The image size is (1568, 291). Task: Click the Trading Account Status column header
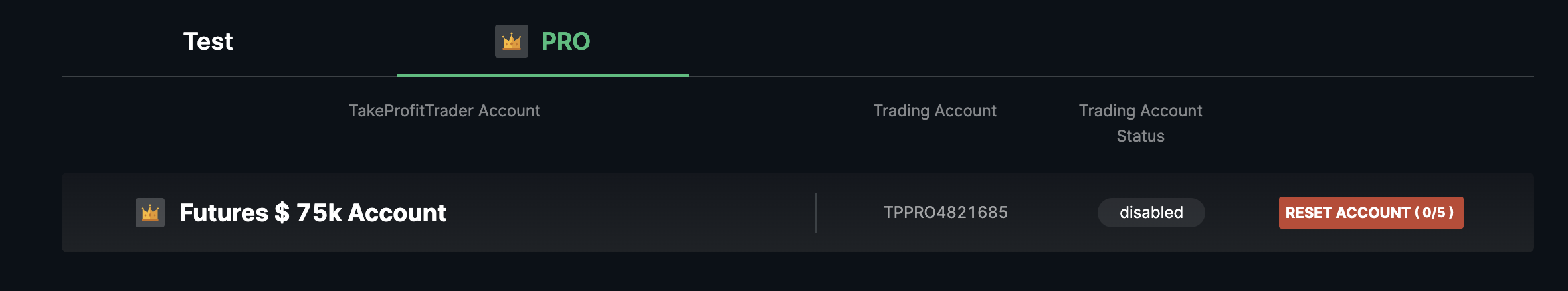coord(1141,123)
